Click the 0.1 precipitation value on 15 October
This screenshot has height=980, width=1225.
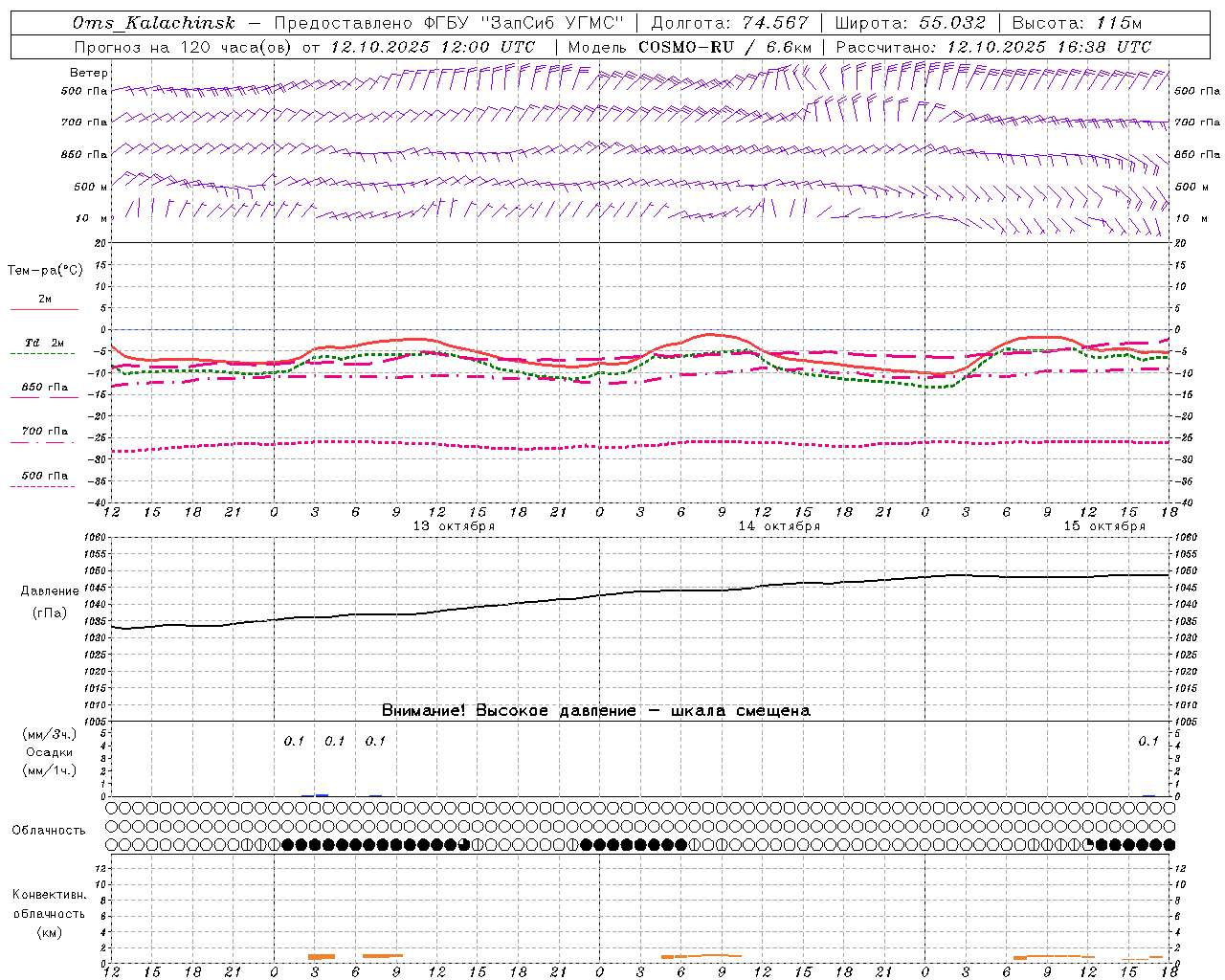(x=1148, y=741)
